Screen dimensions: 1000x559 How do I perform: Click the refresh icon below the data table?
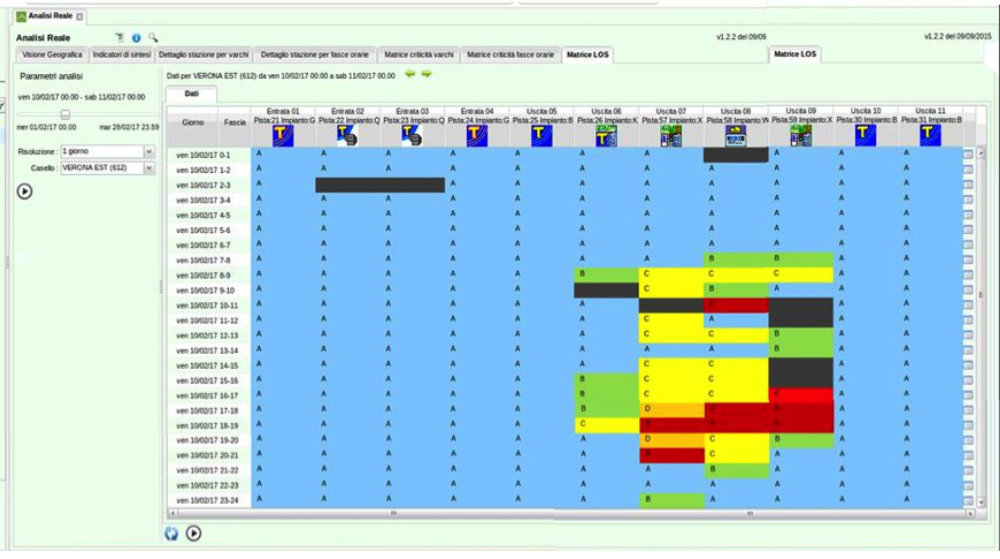pos(172,534)
